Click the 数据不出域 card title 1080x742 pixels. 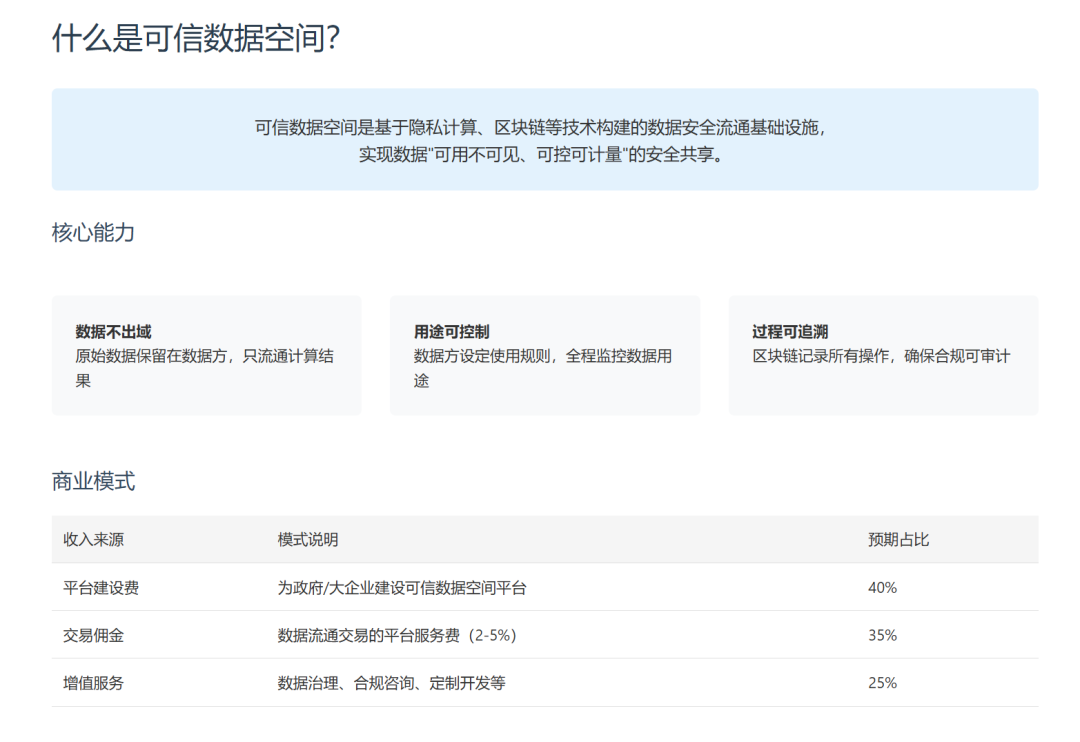click(x=113, y=332)
